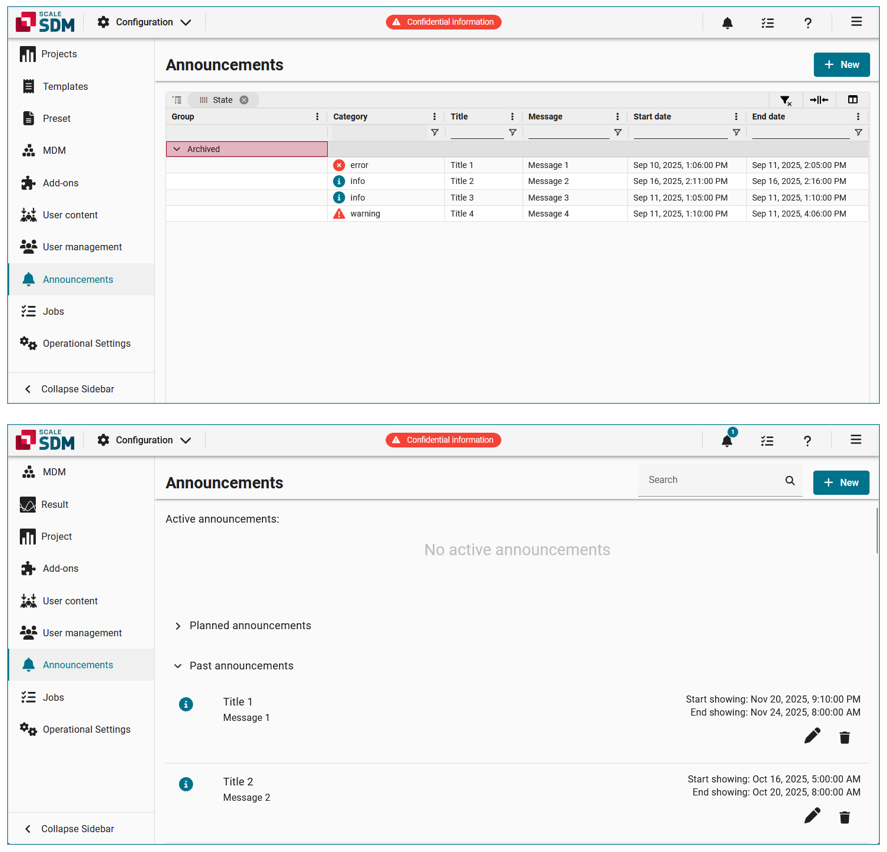This screenshot has height=852, width=887.
Task: Go to Result in the sidebar
Action: click(x=54, y=505)
